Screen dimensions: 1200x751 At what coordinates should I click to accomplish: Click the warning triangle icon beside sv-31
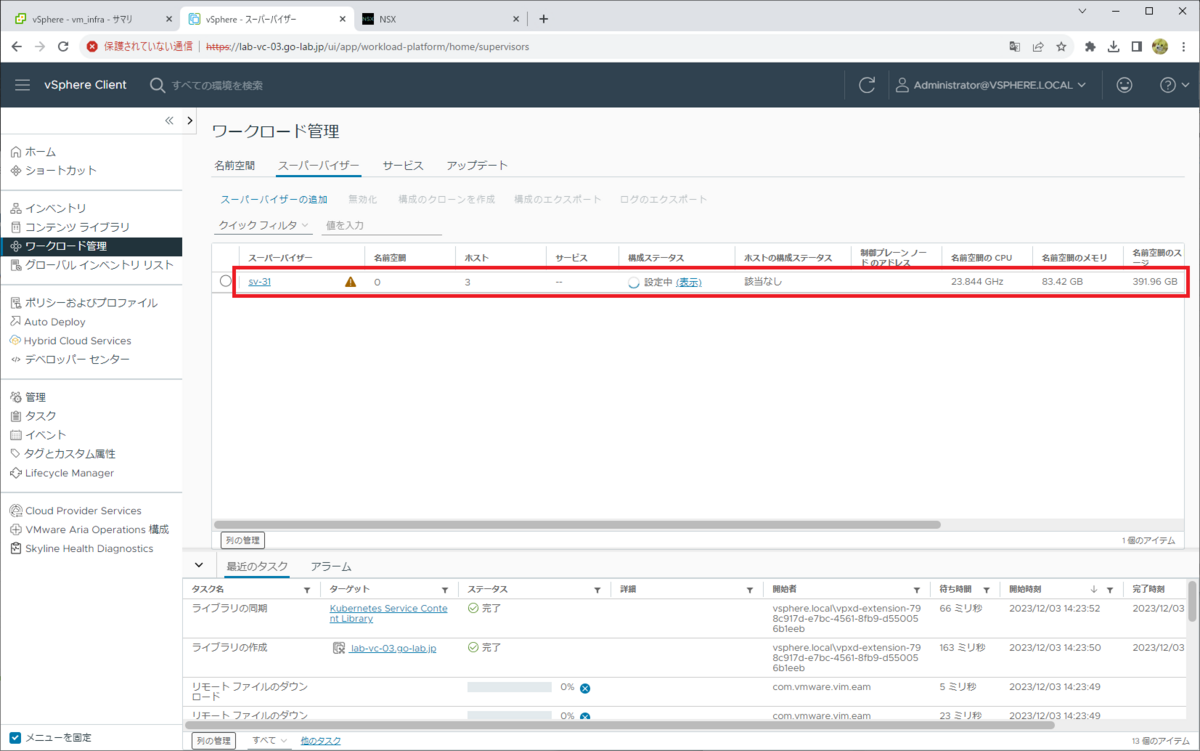[x=350, y=282]
